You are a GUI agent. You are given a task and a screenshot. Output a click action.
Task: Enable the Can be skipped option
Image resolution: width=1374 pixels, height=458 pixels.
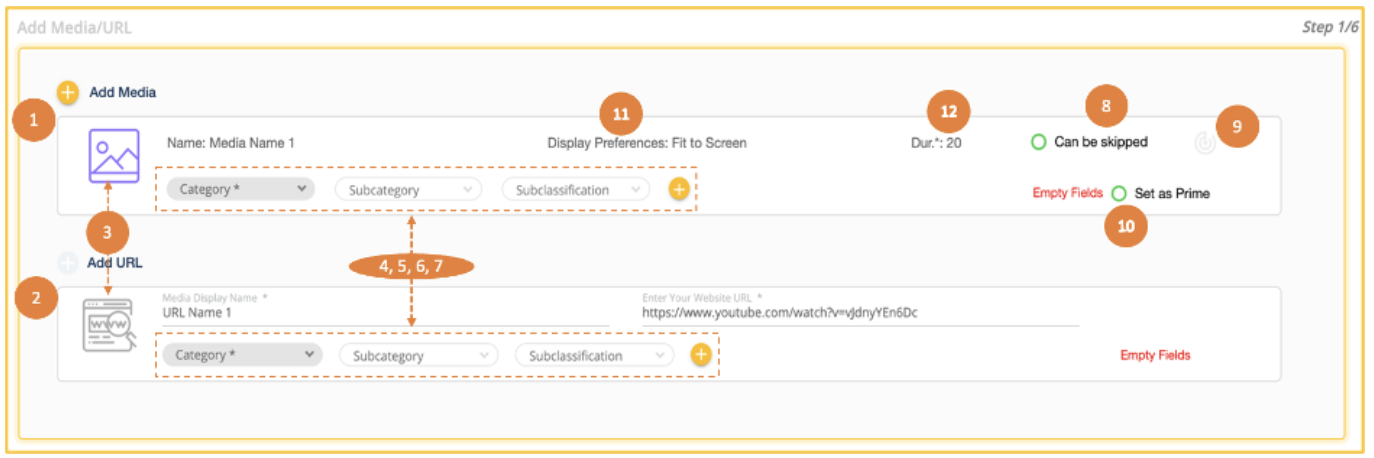tap(1038, 142)
